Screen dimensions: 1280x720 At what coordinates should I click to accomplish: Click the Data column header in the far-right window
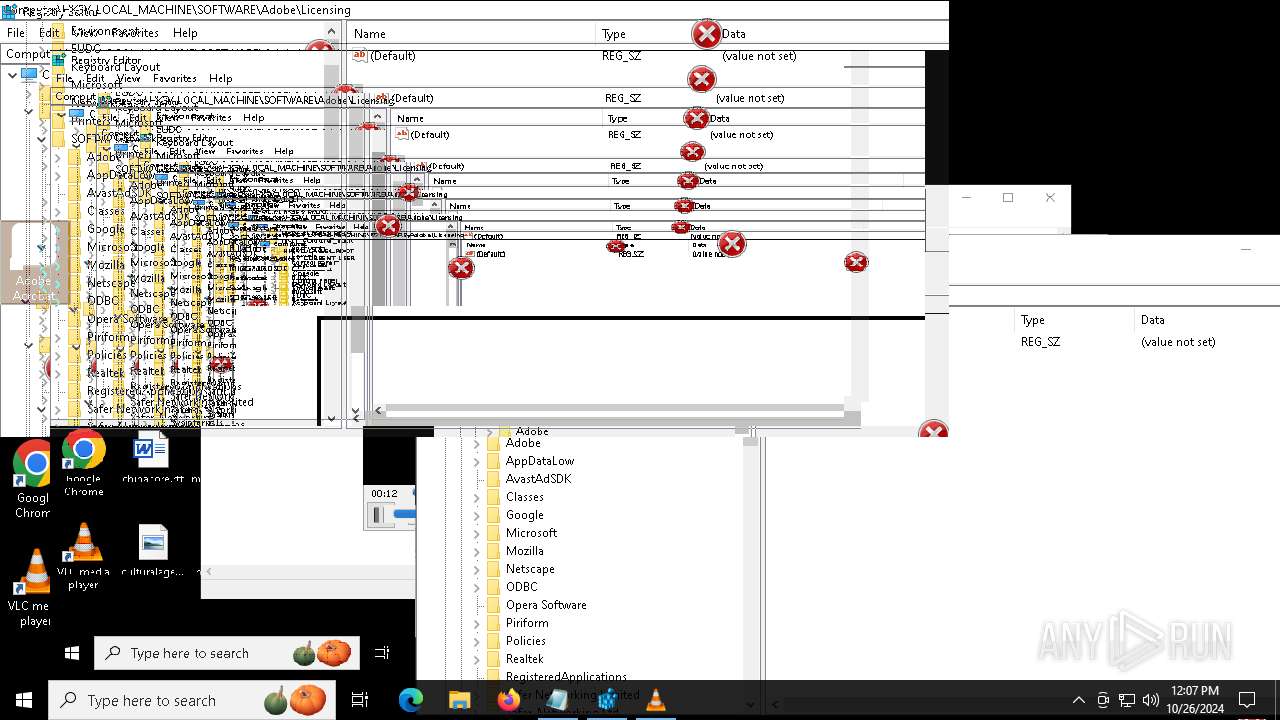click(x=1152, y=320)
